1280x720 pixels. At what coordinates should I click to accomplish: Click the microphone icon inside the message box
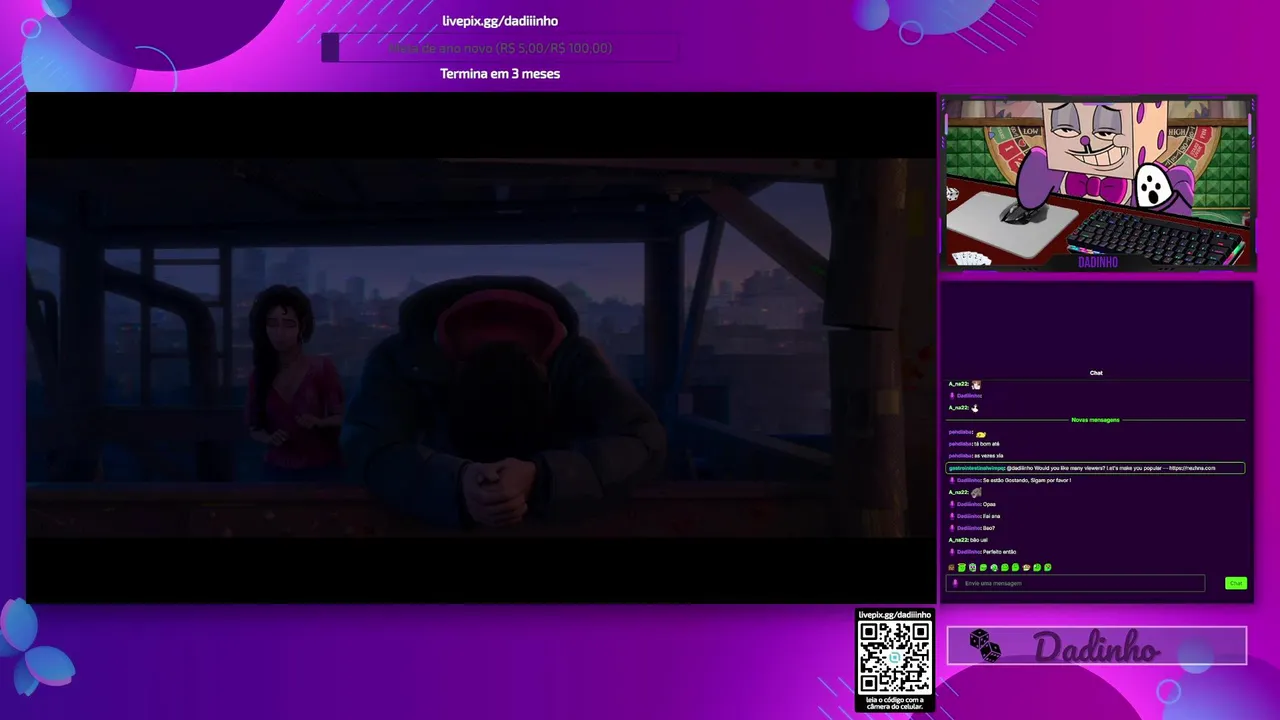955,583
